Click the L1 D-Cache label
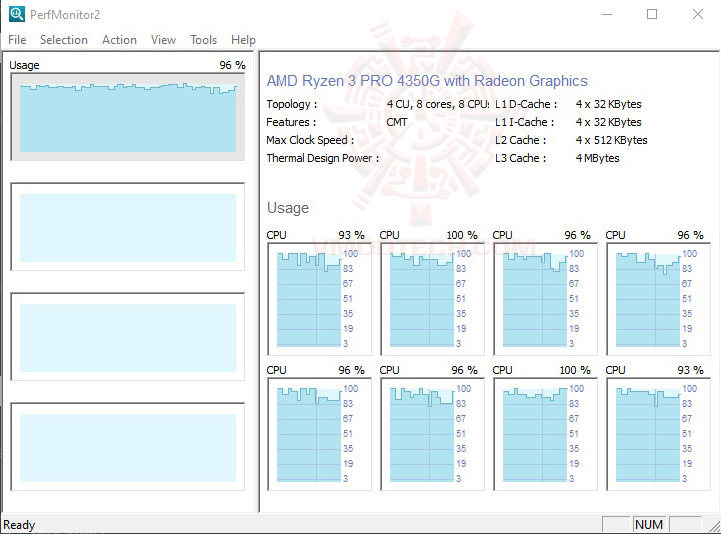721x534 pixels. pyautogui.click(x=526, y=104)
